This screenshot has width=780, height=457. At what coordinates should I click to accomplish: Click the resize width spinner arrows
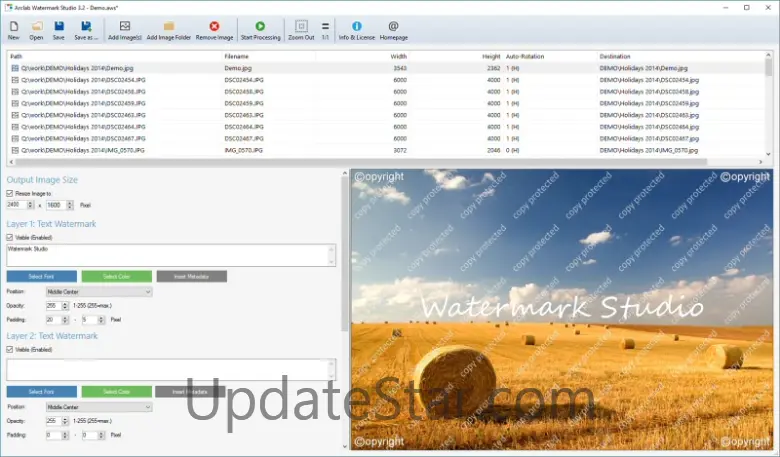[x=30, y=205]
